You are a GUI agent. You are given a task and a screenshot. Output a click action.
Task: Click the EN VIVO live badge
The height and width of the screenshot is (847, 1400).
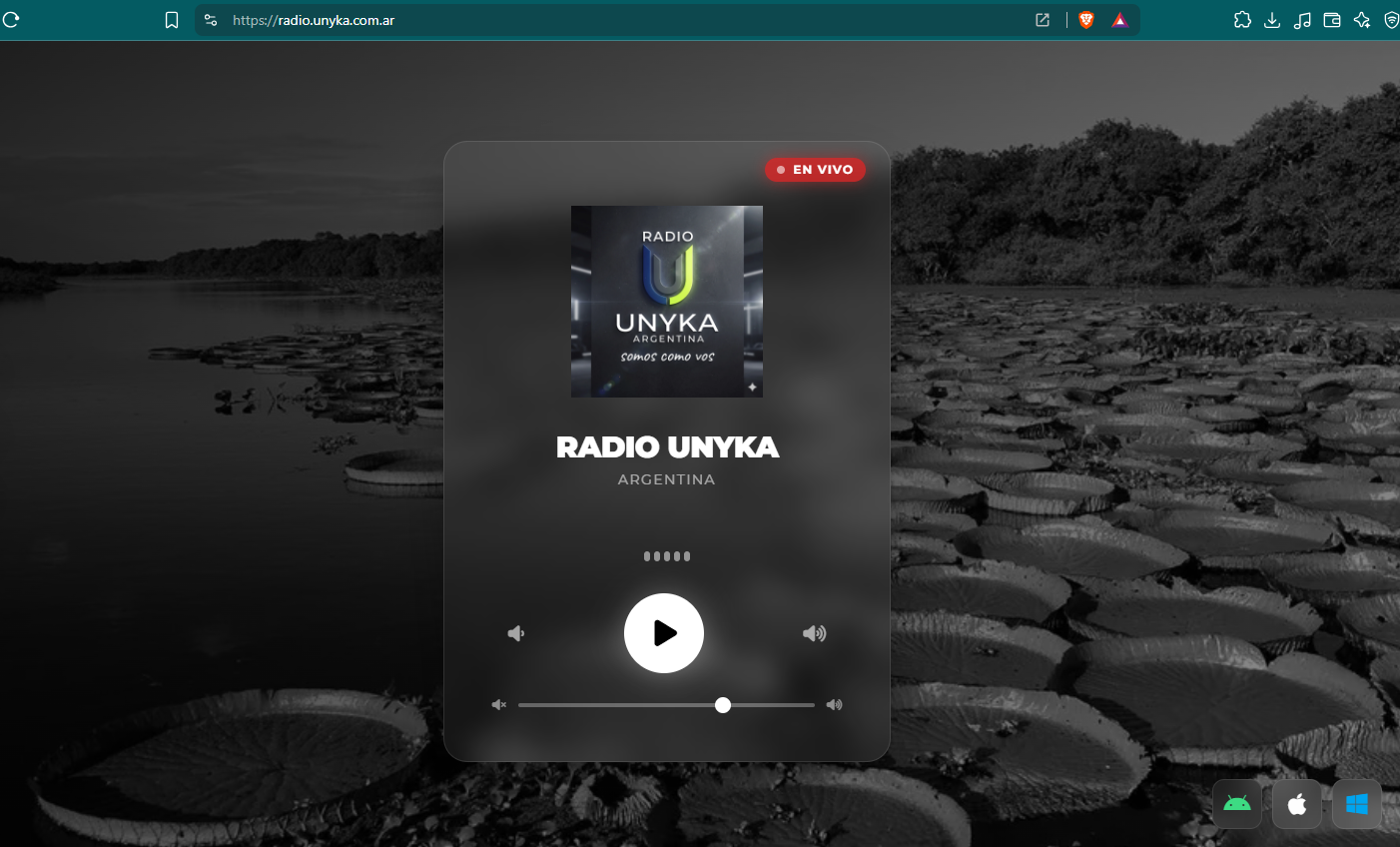click(815, 170)
